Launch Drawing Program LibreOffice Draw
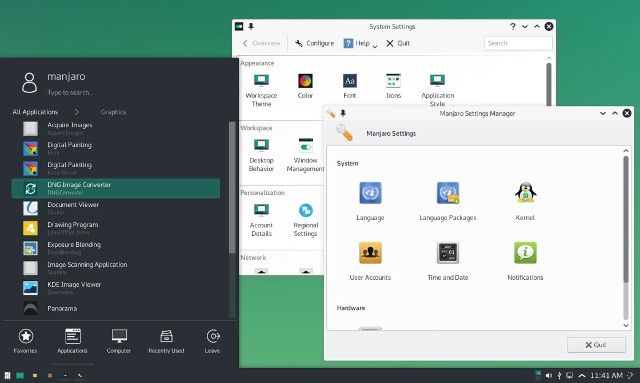The height and width of the screenshot is (383, 640). point(116,228)
